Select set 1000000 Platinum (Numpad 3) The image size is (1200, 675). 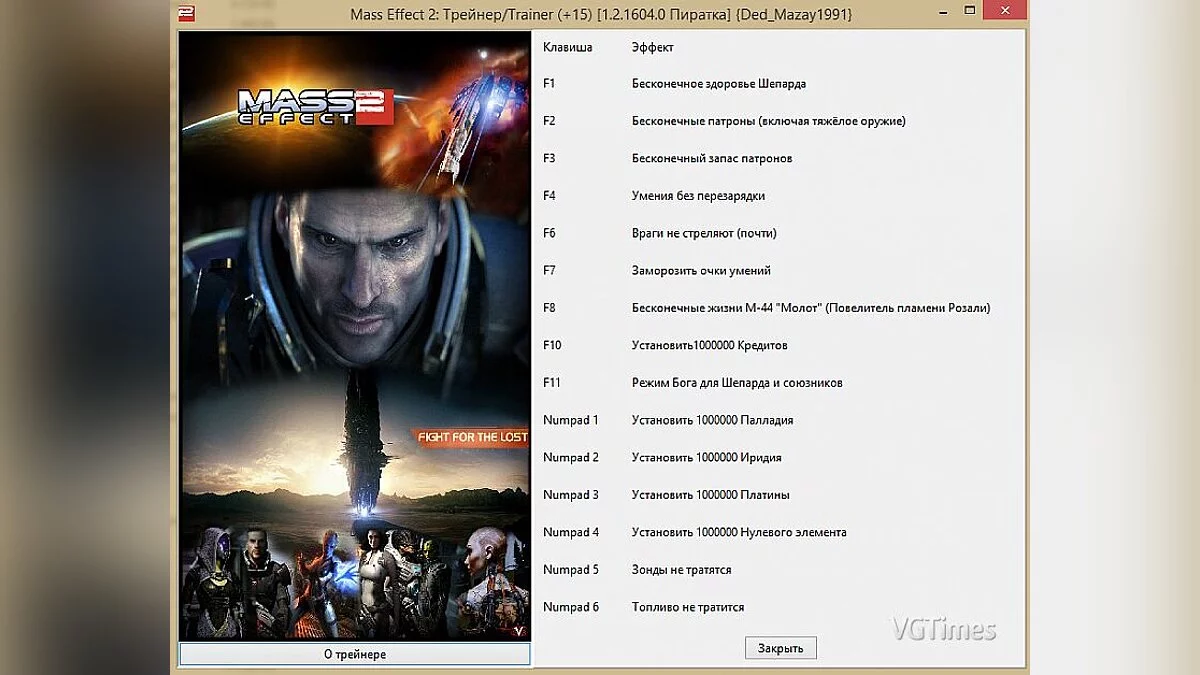coord(710,494)
